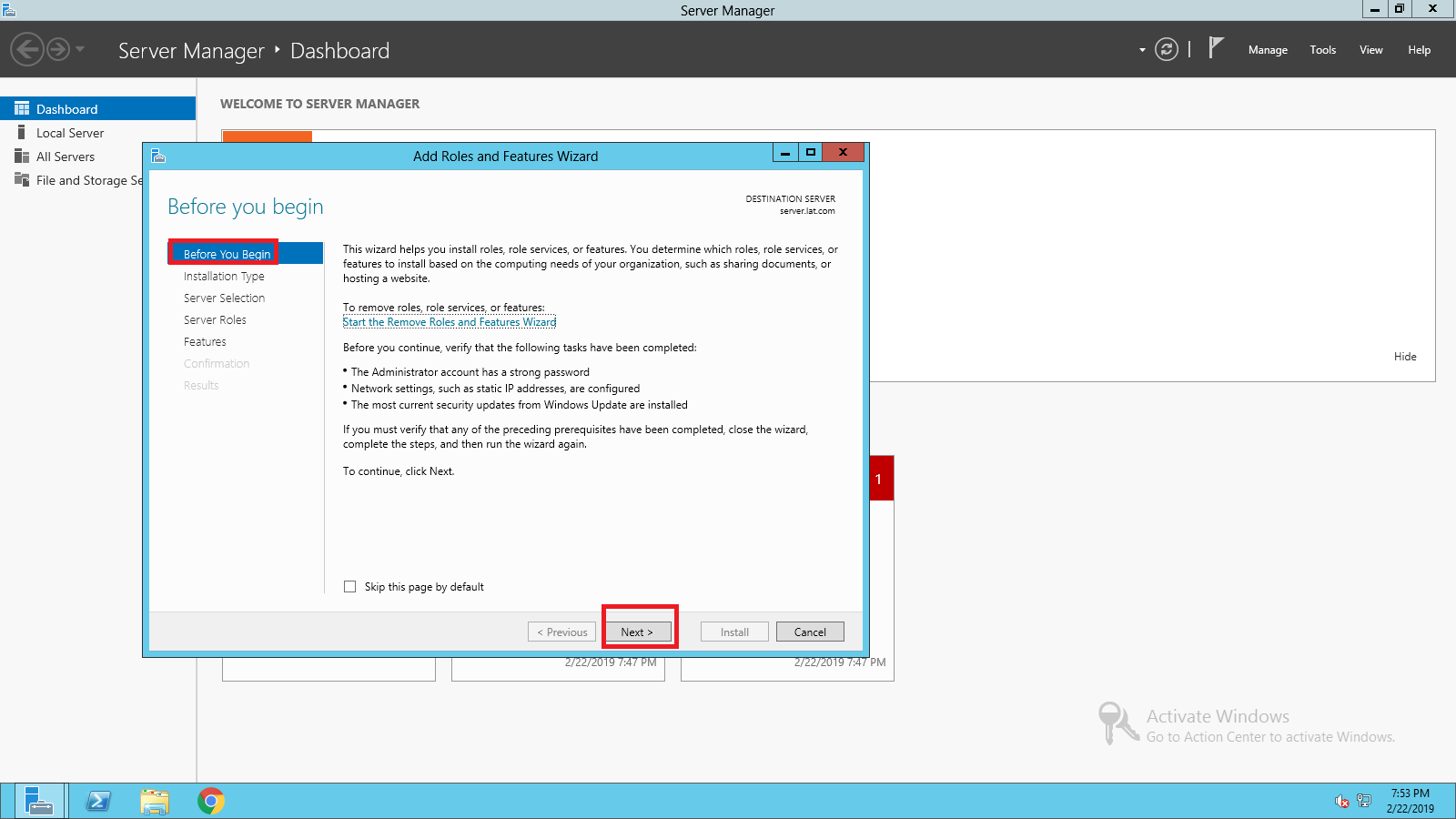The width and height of the screenshot is (1456, 819).
Task: Open Start the Remove Roles and Features Wizard
Action: click(x=450, y=322)
